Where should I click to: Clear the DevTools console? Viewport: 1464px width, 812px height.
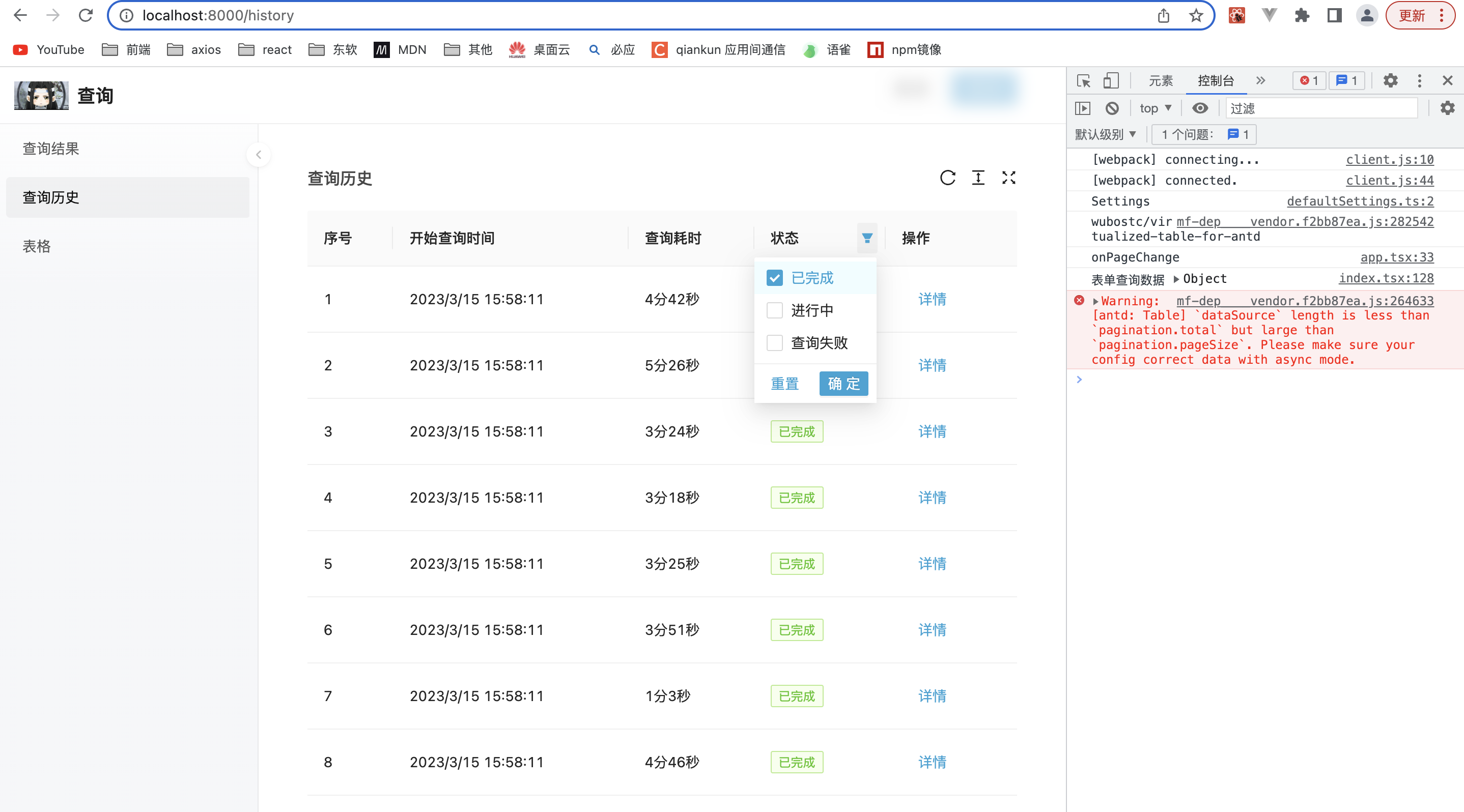pyautogui.click(x=1112, y=108)
